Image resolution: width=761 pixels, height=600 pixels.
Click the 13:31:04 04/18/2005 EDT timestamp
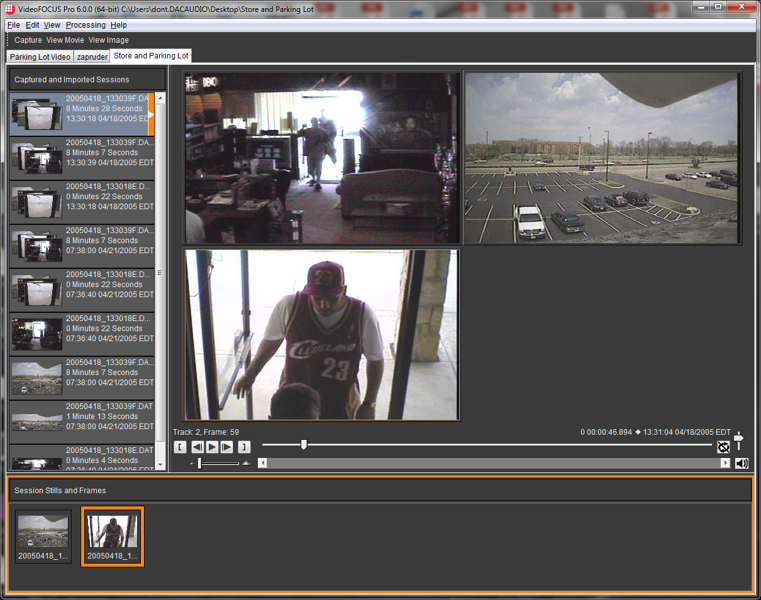pyautogui.click(x=686, y=432)
